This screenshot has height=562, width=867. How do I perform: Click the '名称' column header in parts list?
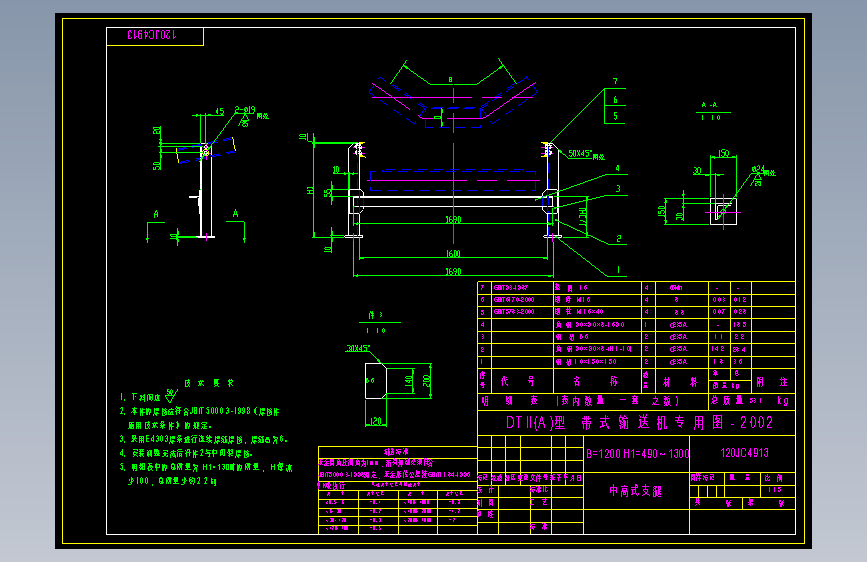pyautogui.click(x=596, y=381)
